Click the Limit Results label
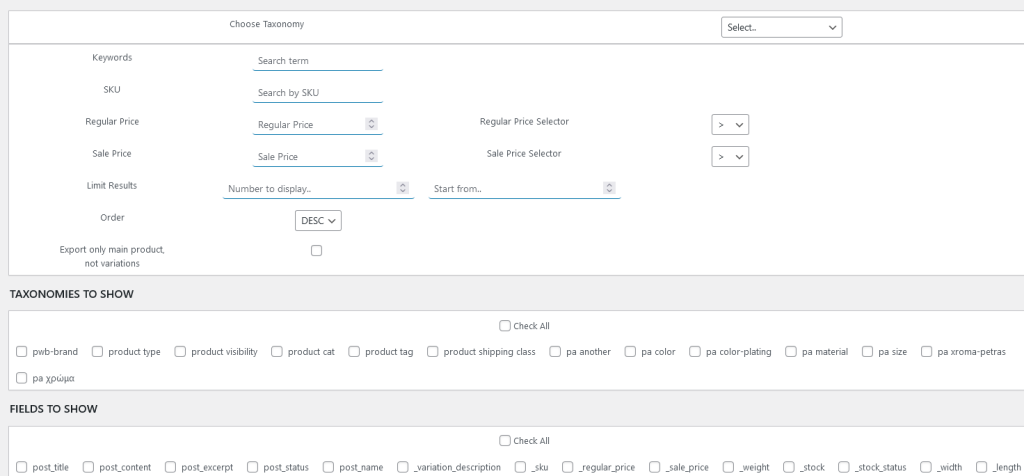This screenshot has height=476, width=1024. point(112,185)
